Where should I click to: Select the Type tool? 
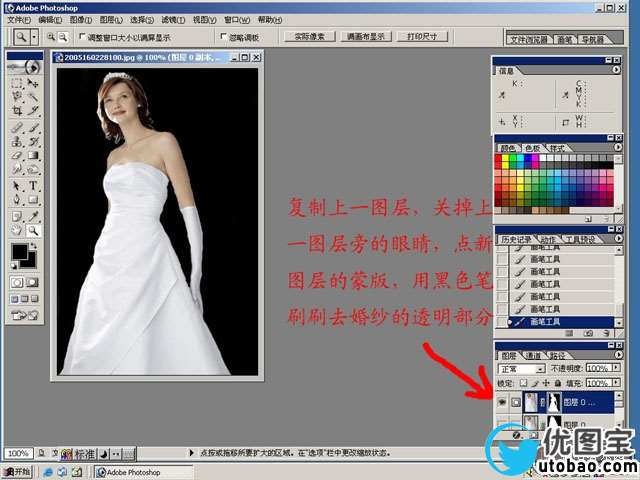(x=33, y=186)
